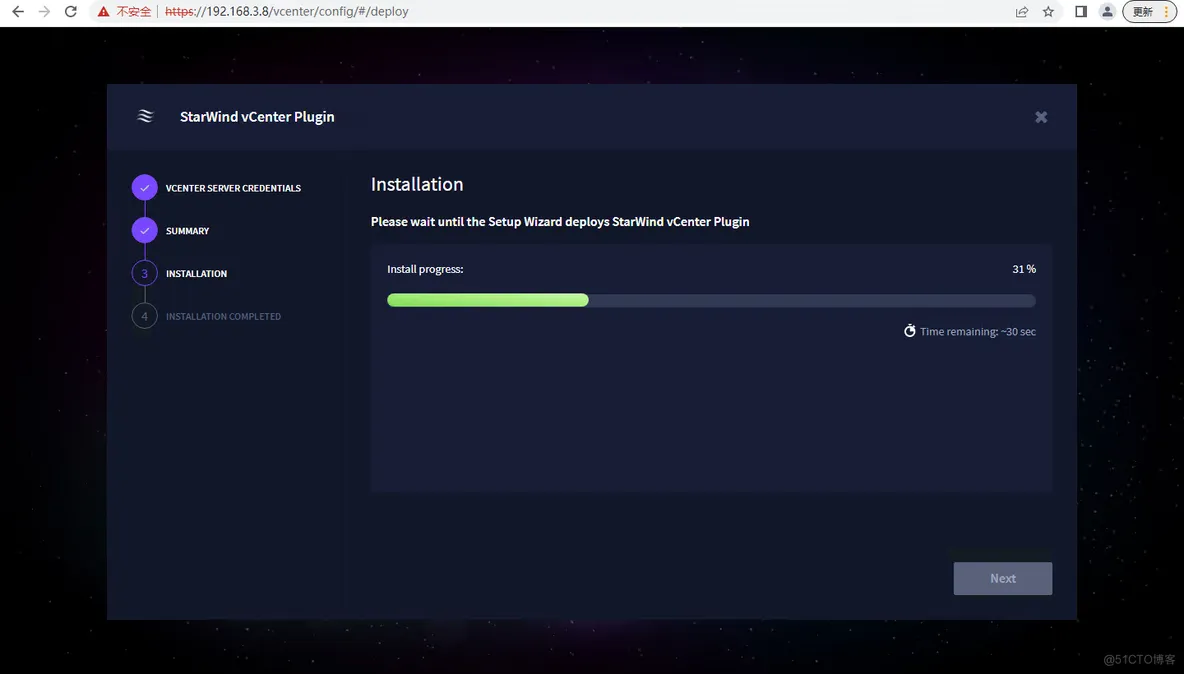Select the step 4 circle icon
1184x674 pixels.
point(144,316)
